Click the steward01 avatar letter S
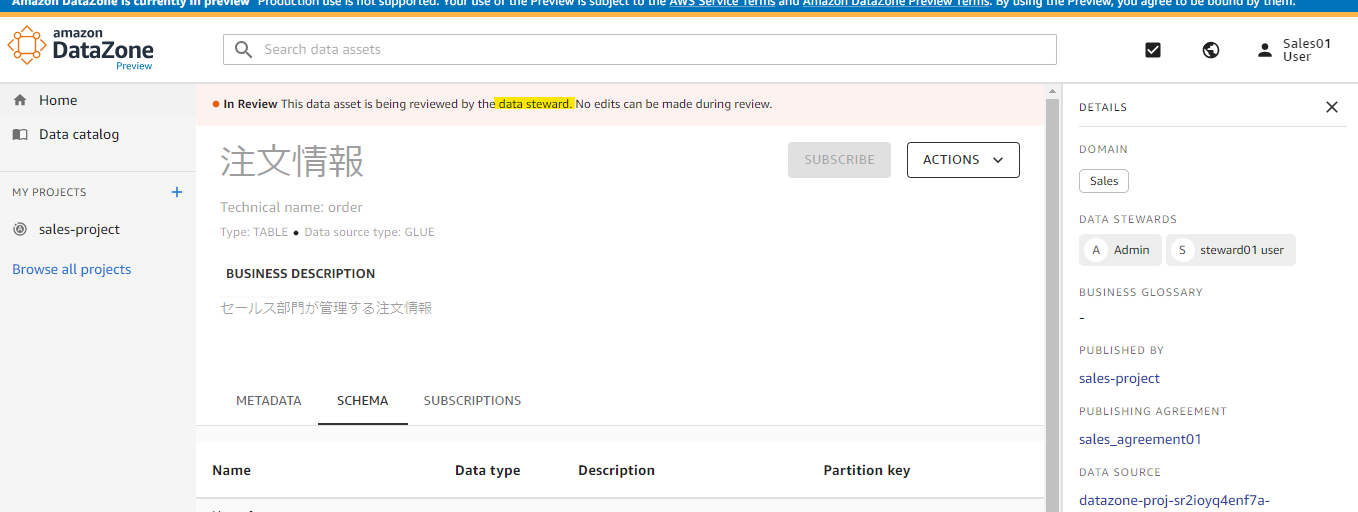 [x=1182, y=250]
